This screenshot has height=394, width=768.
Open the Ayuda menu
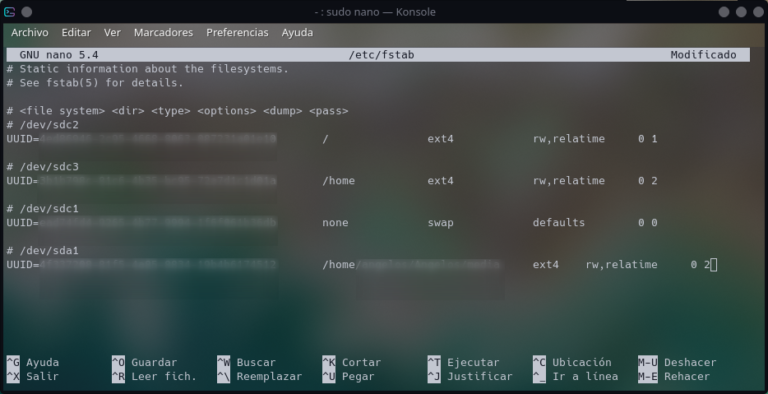pos(297,33)
